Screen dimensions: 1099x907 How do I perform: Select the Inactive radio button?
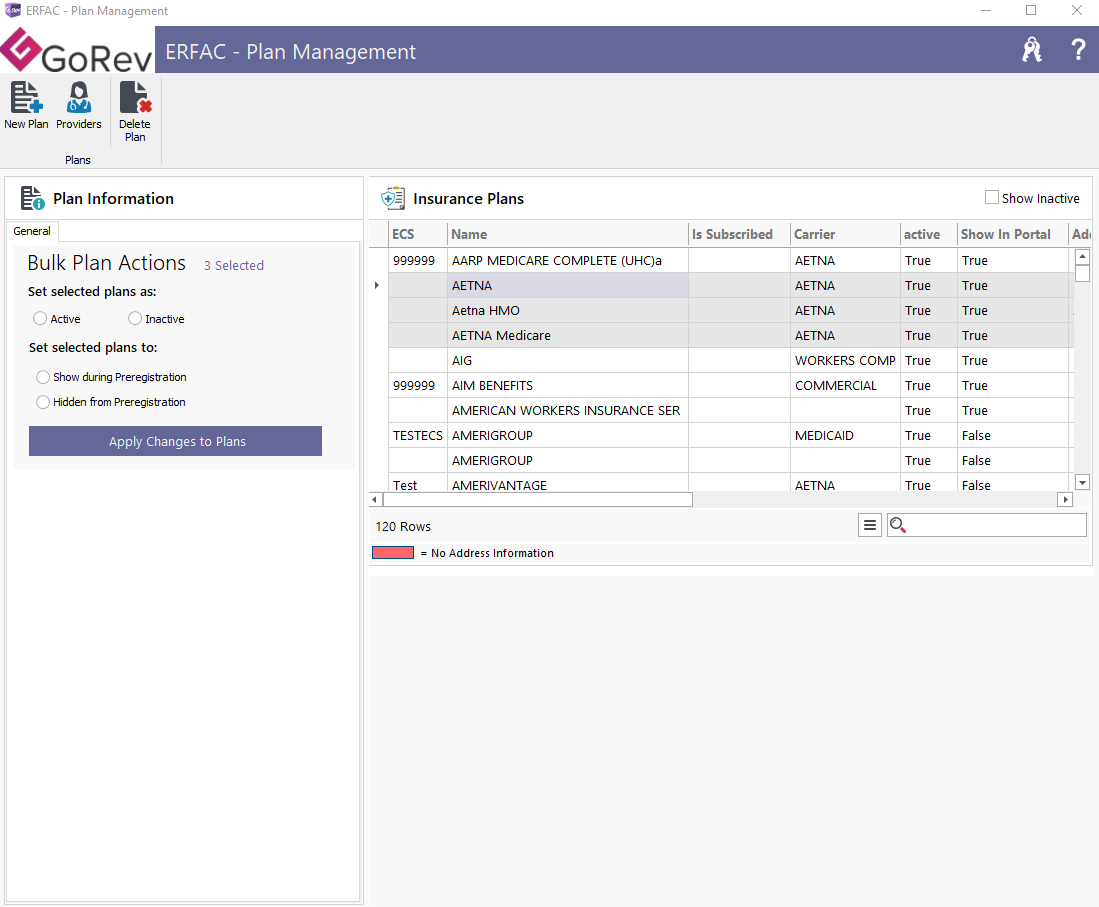pyautogui.click(x=135, y=319)
